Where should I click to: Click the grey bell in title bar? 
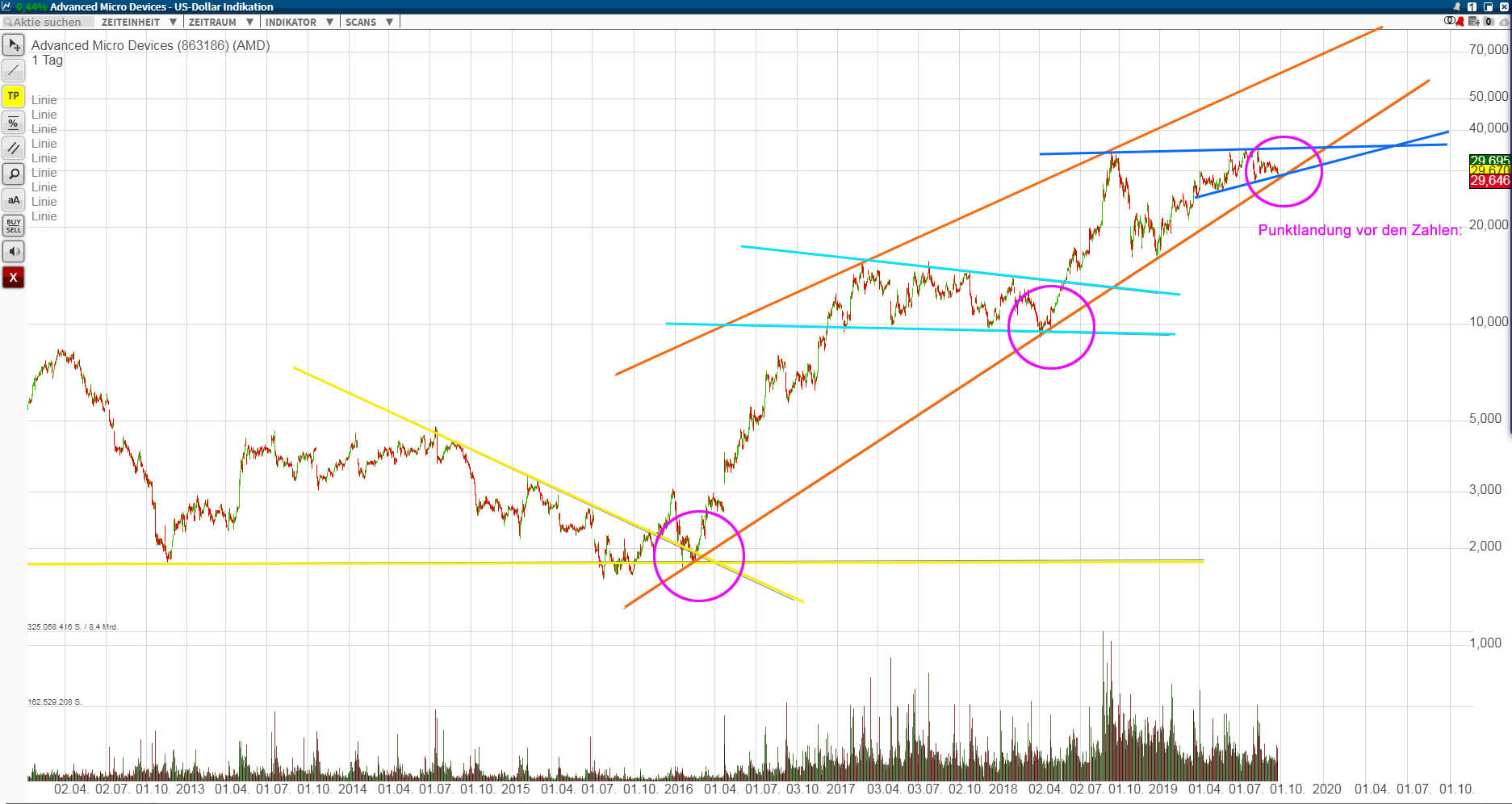1457,6
